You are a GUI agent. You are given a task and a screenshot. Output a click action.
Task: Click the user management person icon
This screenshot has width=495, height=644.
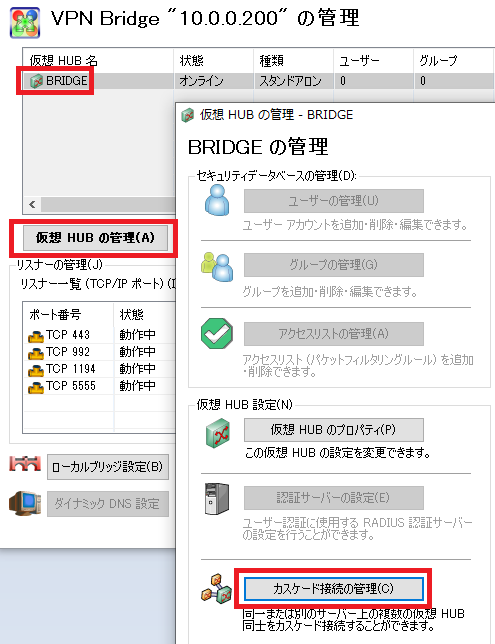217,200
